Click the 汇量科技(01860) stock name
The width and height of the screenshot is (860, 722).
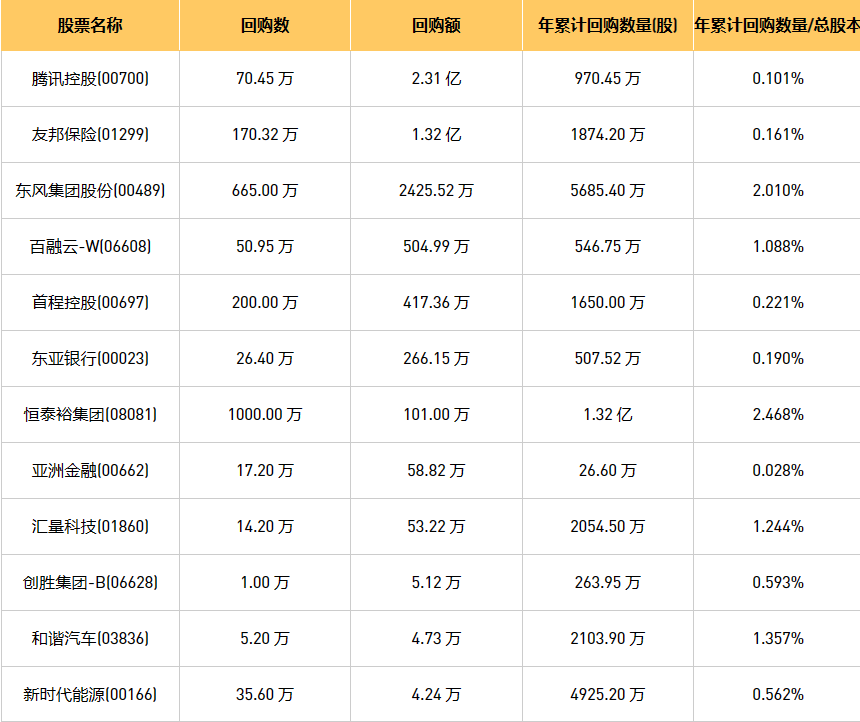point(90,527)
